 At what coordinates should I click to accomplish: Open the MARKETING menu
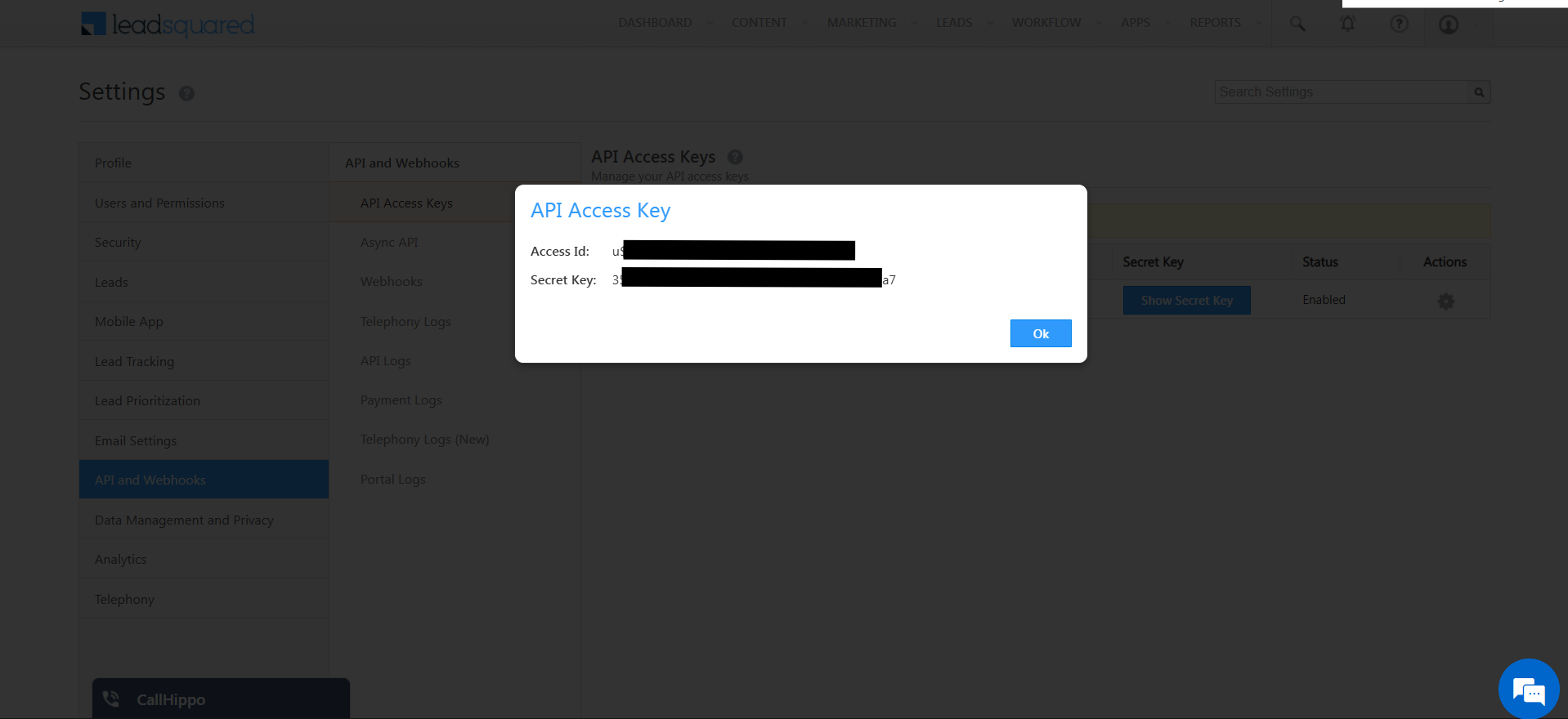[x=862, y=23]
